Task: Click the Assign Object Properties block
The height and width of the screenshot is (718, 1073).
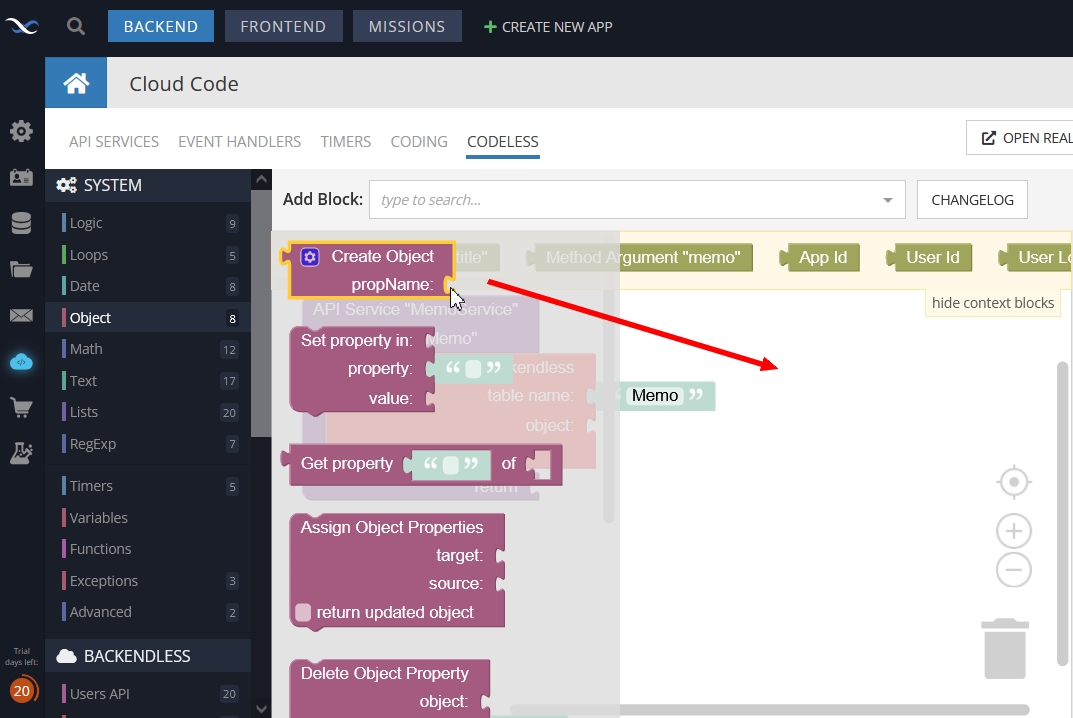Action: pos(397,571)
